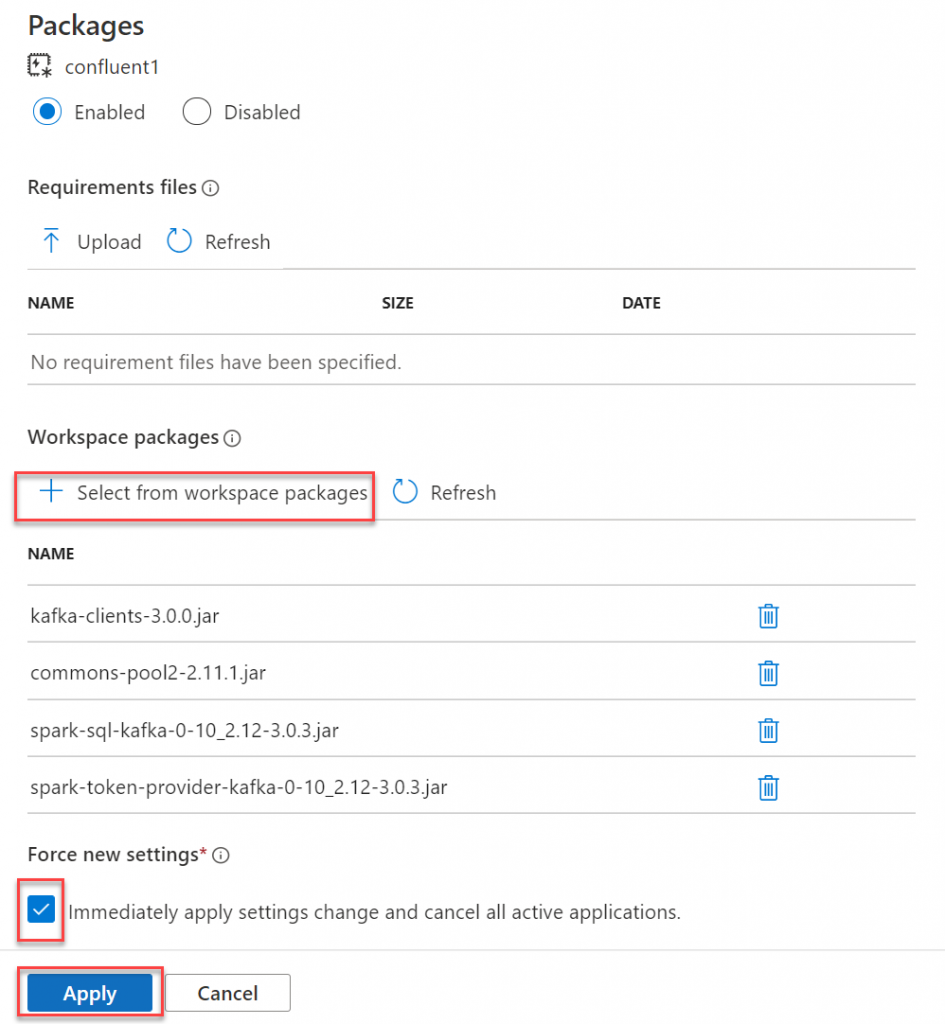Open the info tooltip beside Force new settings
The height and width of the screenshot is (1024, 945).
click(220, 856)
